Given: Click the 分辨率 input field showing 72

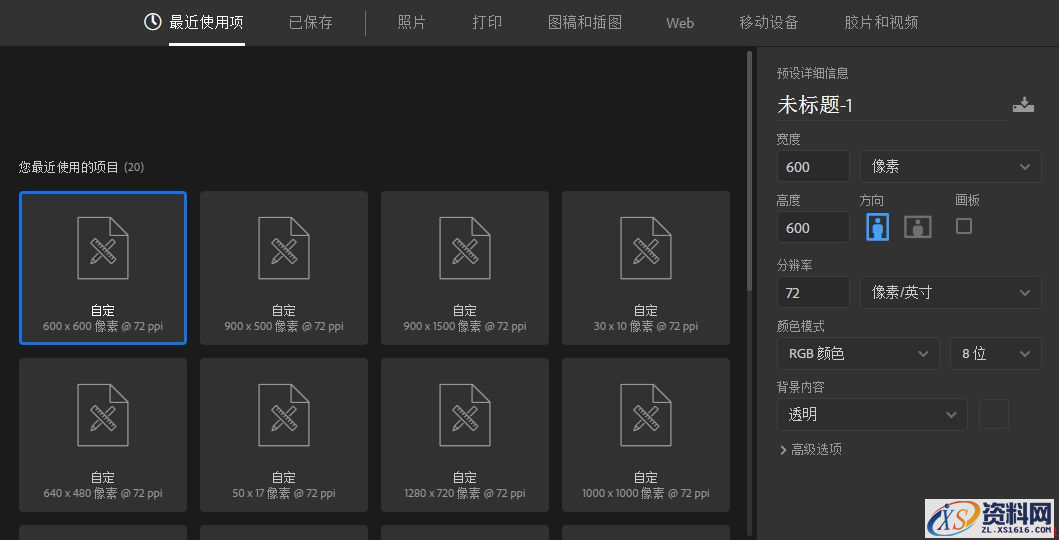Looking at the screenshot, I should 813,292.
